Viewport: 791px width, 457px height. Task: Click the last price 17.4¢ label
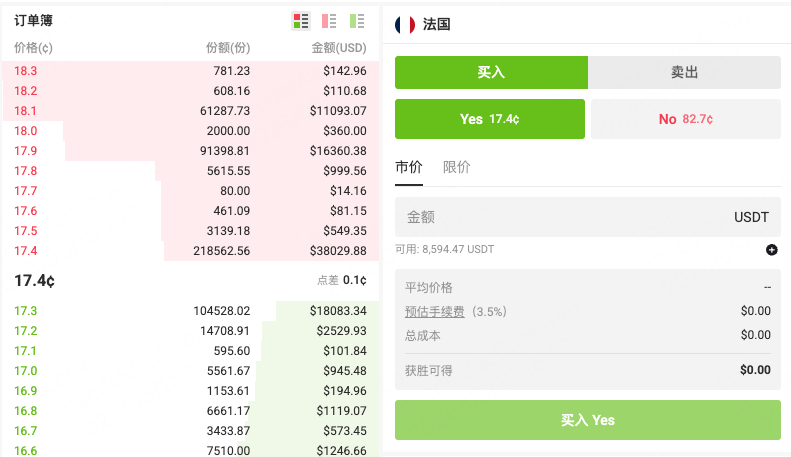pos(34,280)
